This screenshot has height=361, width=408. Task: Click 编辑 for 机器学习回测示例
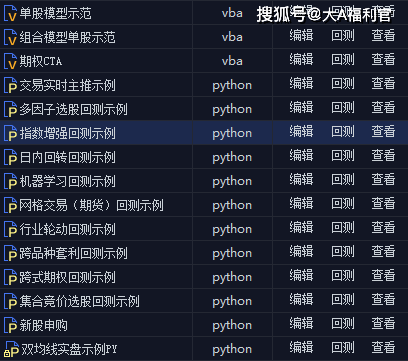301,179
